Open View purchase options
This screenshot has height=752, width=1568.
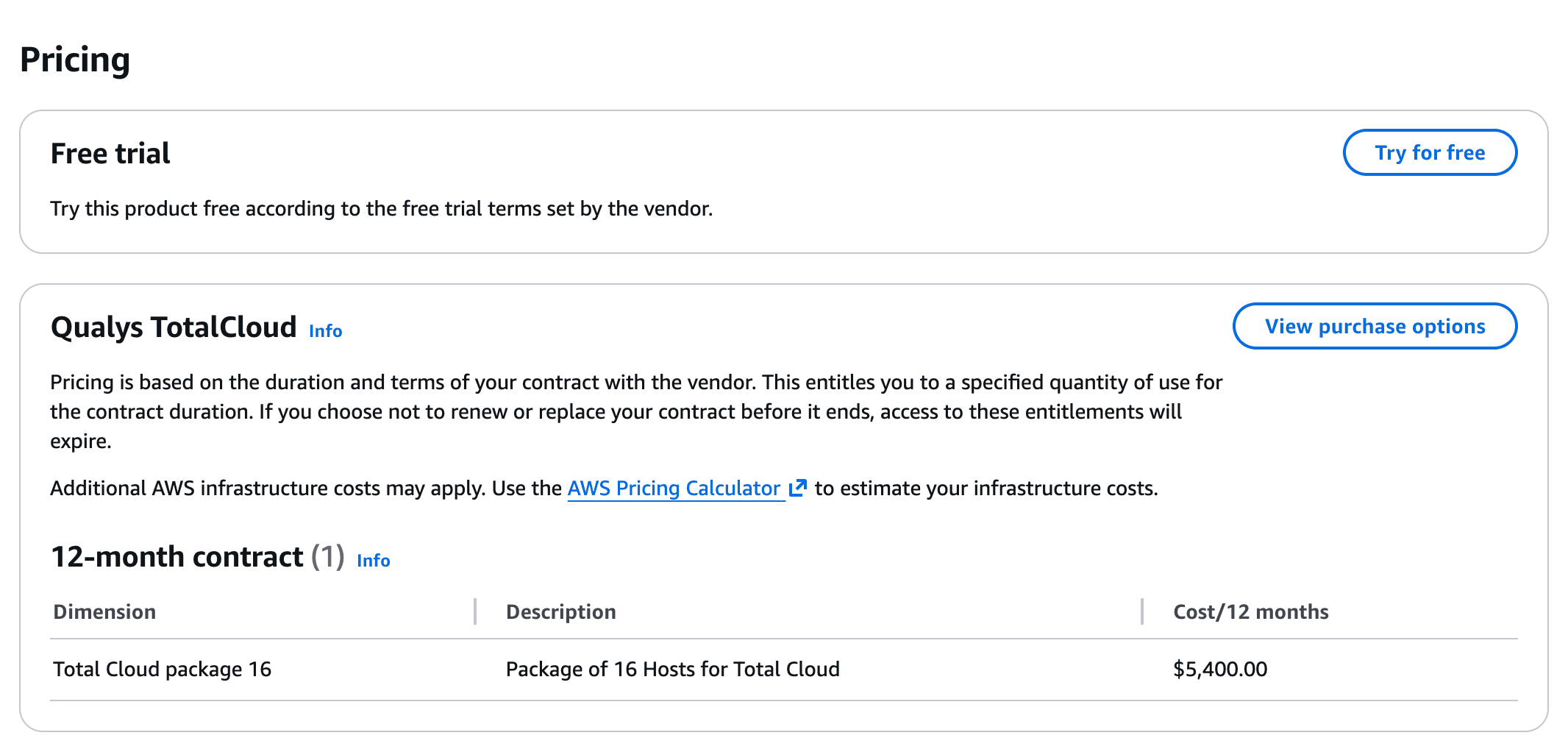click(1375, 326)
